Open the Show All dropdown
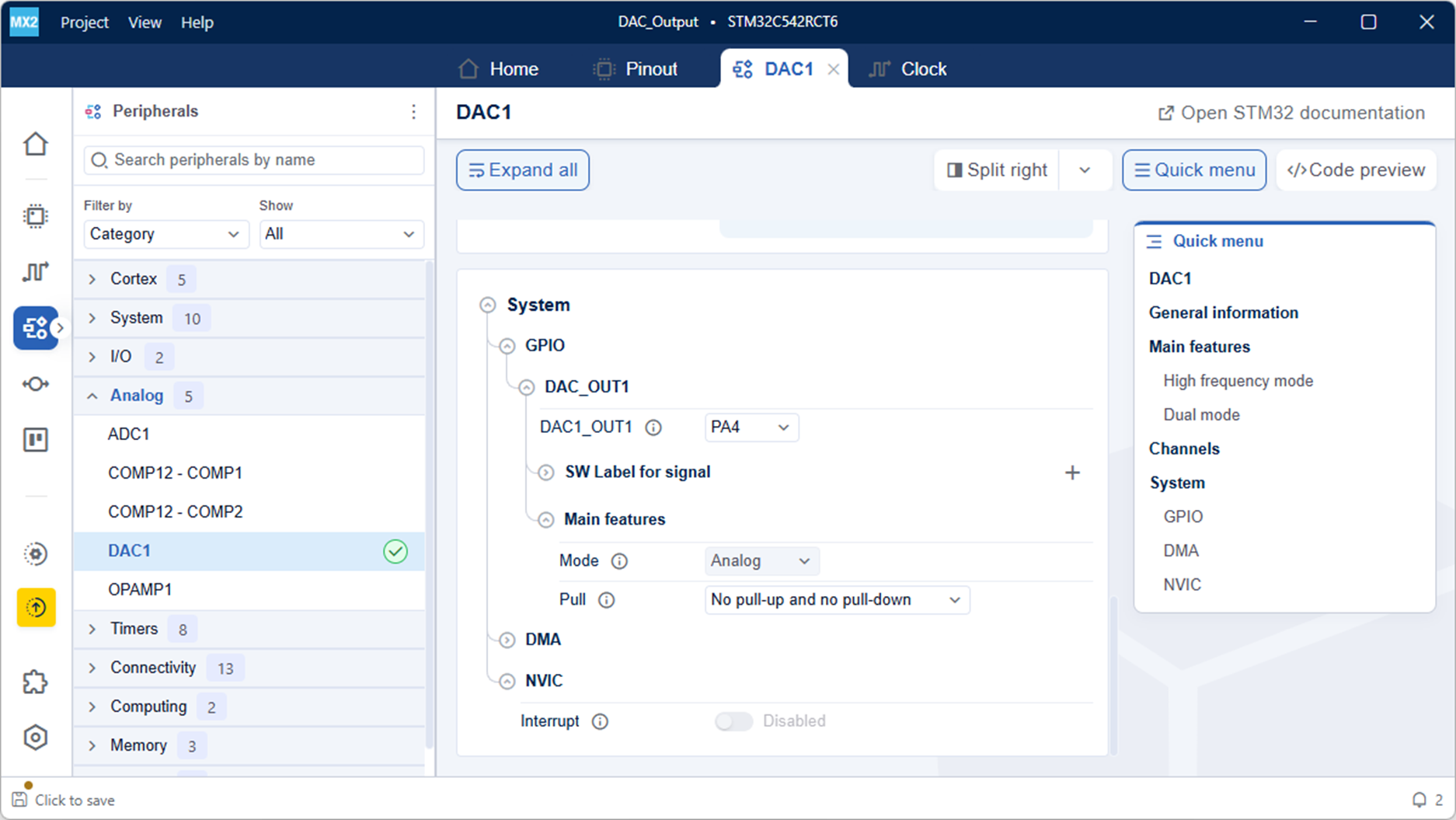The image size is (1456, 820). pos(341,234)
